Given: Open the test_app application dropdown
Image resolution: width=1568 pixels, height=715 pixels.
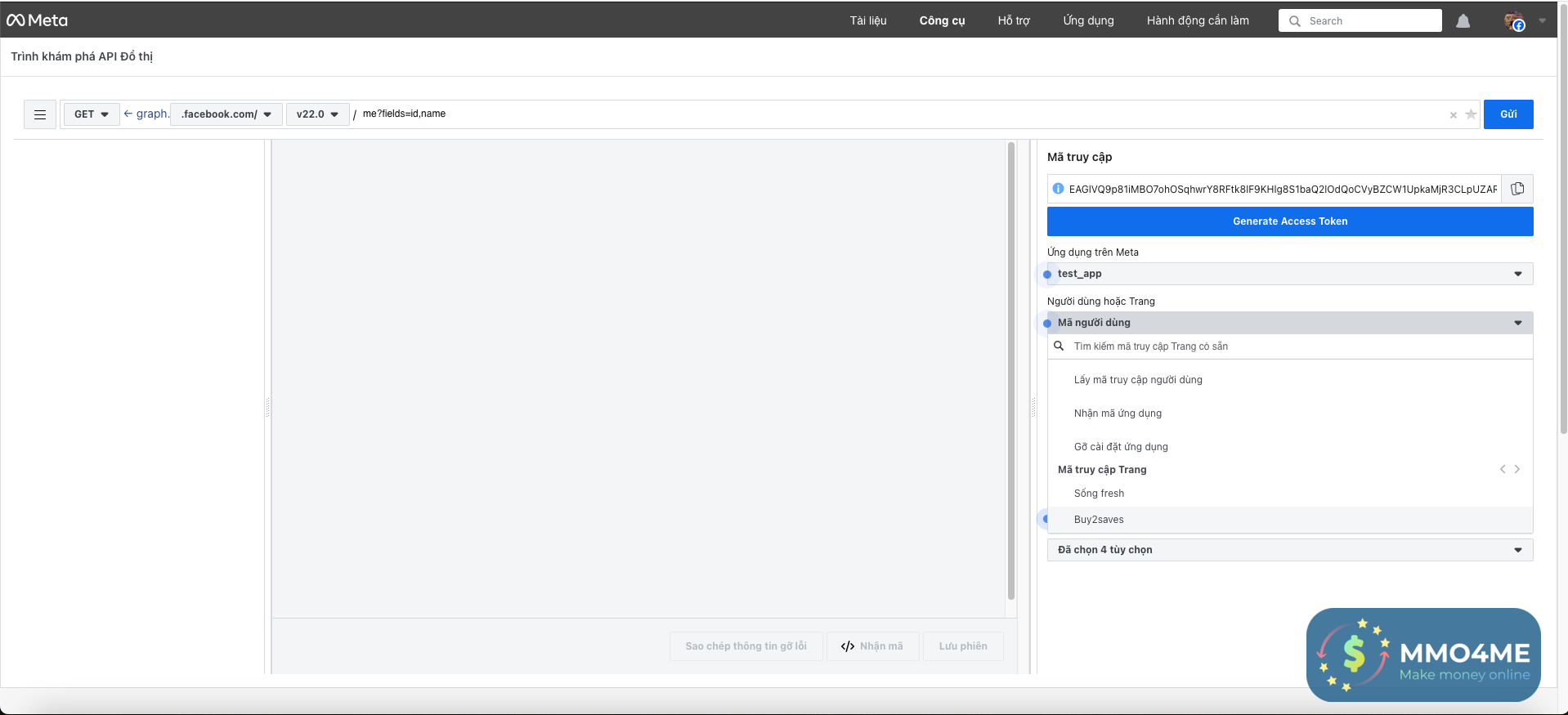Looking at the screenshot, I should click(x=1290, y=274).
